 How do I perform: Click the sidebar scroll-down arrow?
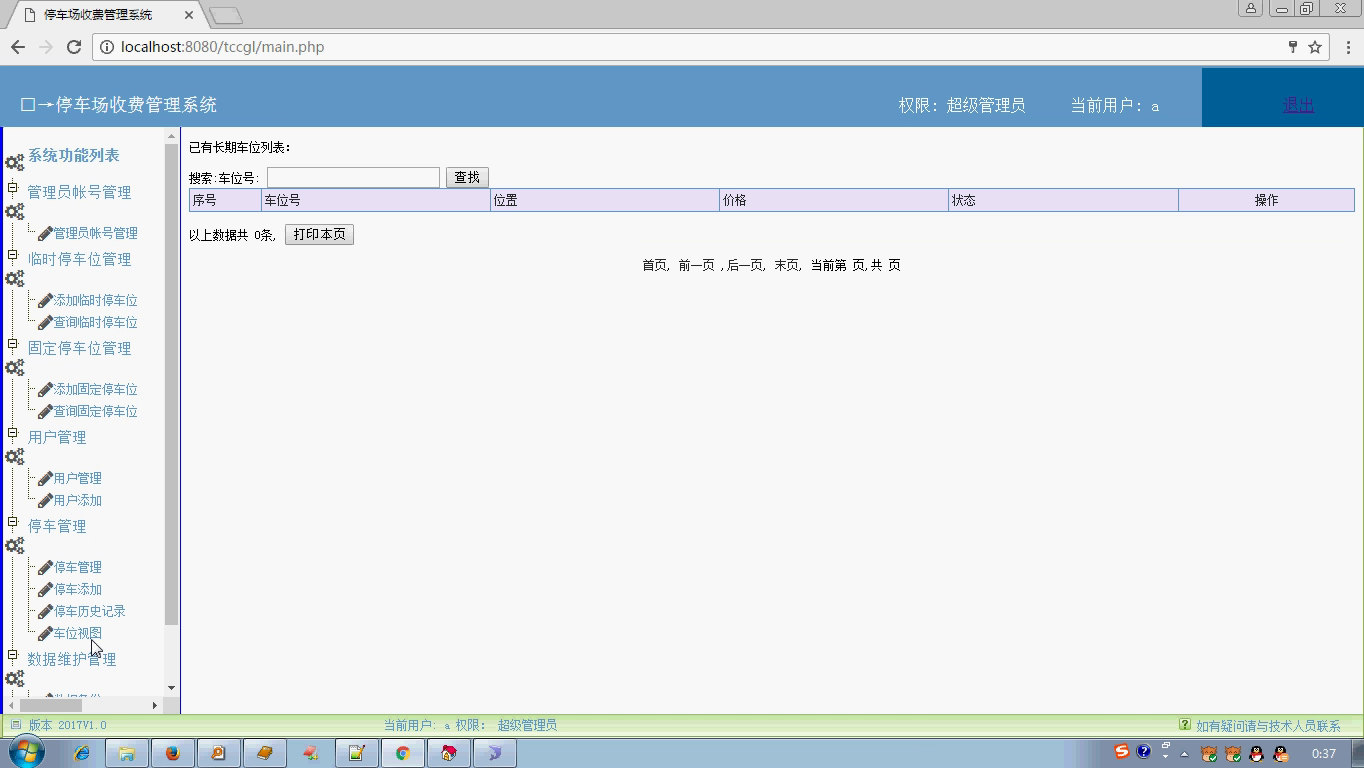(x=171, y=688)
